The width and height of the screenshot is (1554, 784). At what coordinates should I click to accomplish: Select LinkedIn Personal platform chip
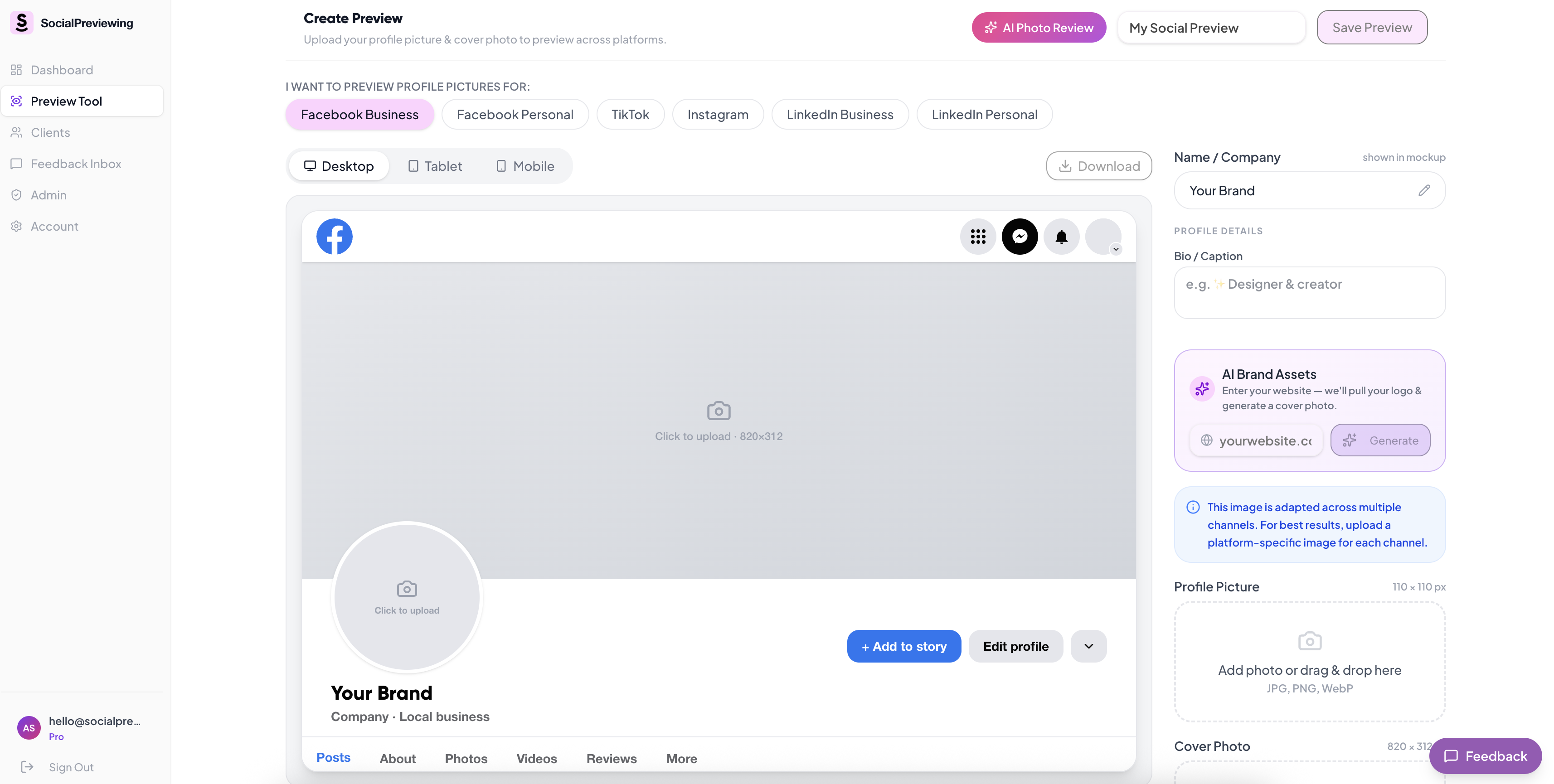pos(984,115)
